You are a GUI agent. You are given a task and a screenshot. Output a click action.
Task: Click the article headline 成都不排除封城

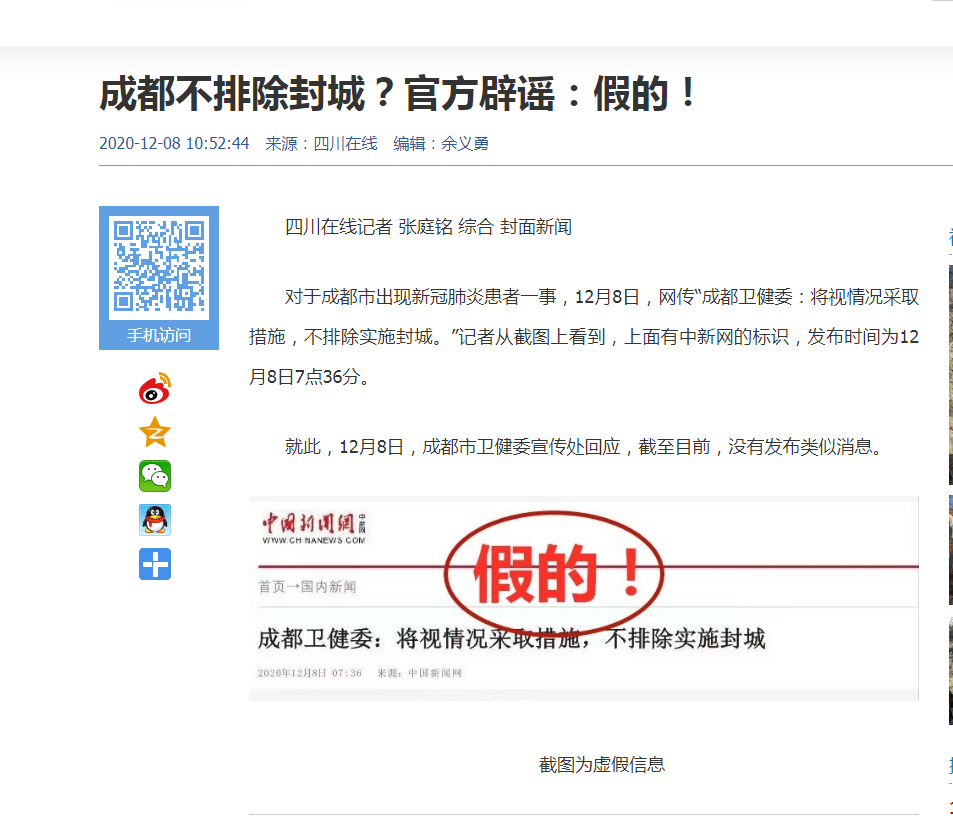tap(398, 95)
